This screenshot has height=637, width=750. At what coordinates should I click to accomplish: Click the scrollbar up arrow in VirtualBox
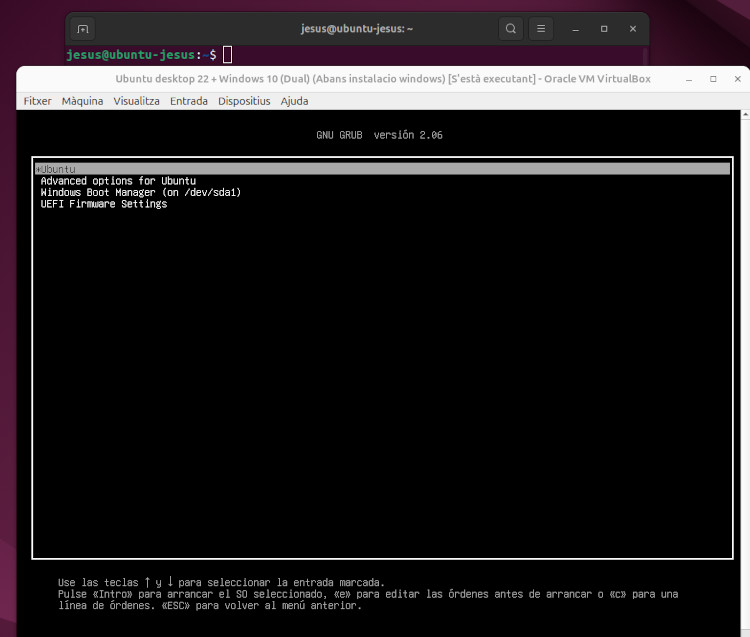tap(746, 115)
